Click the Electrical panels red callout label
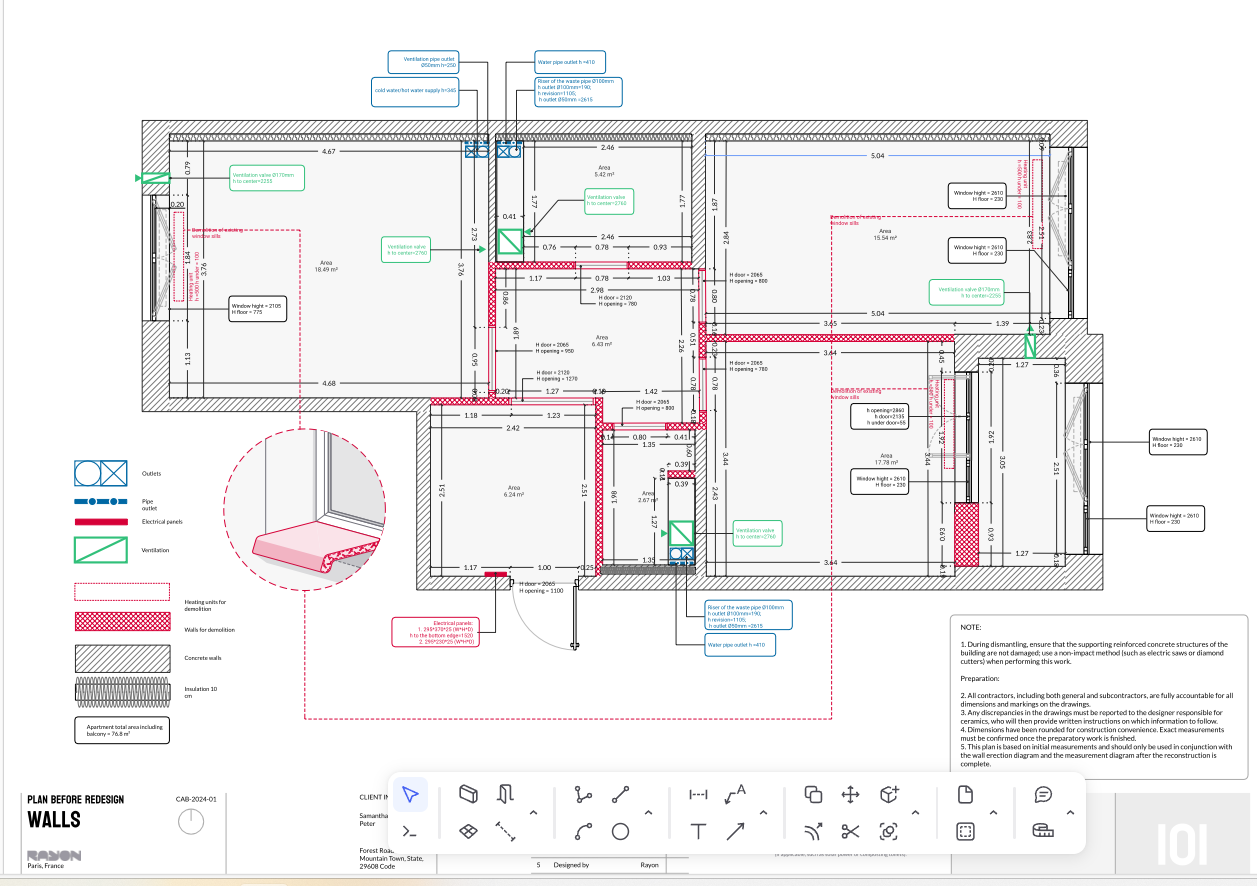 [435, 632]
